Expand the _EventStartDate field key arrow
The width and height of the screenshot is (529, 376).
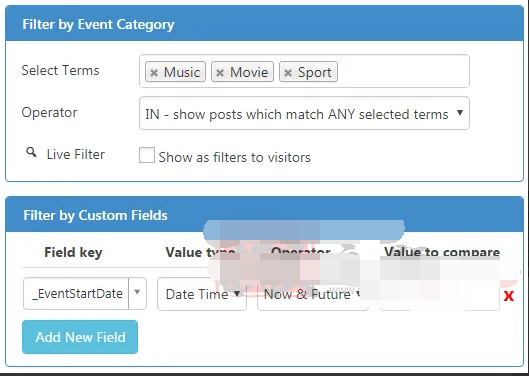click(x=137, y=293)
